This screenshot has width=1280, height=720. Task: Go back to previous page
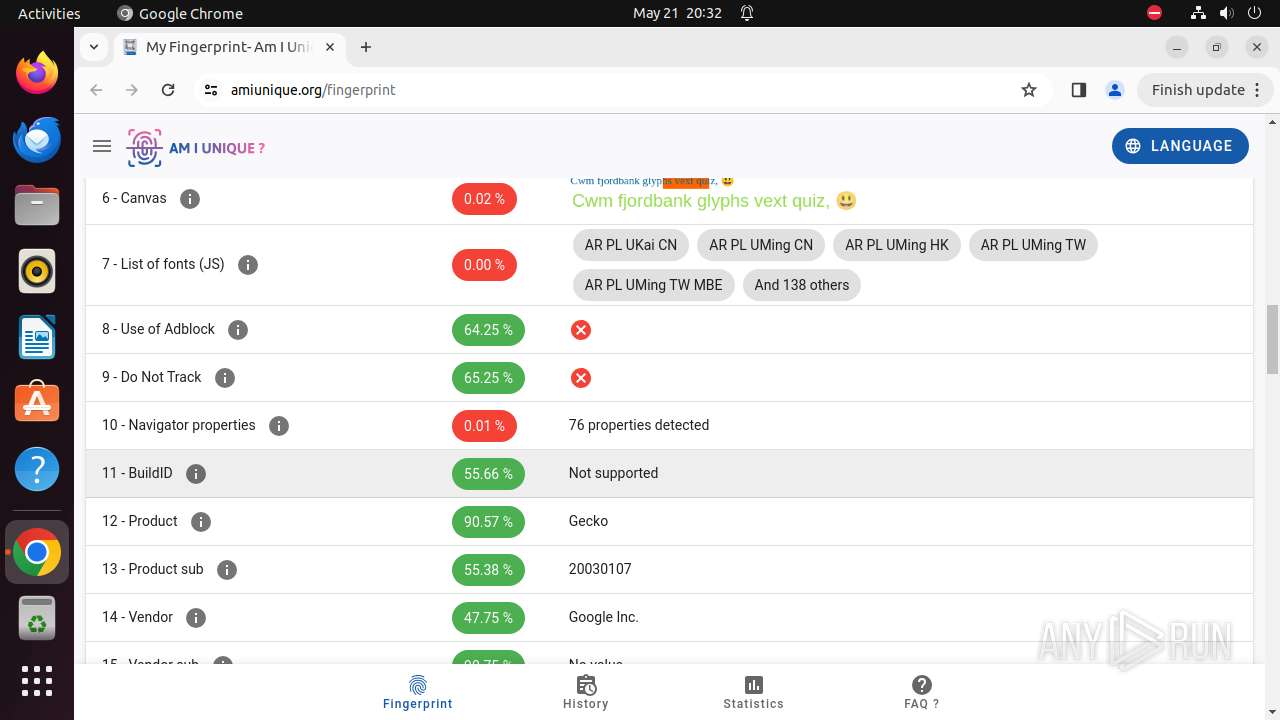(x=96, y=90)
